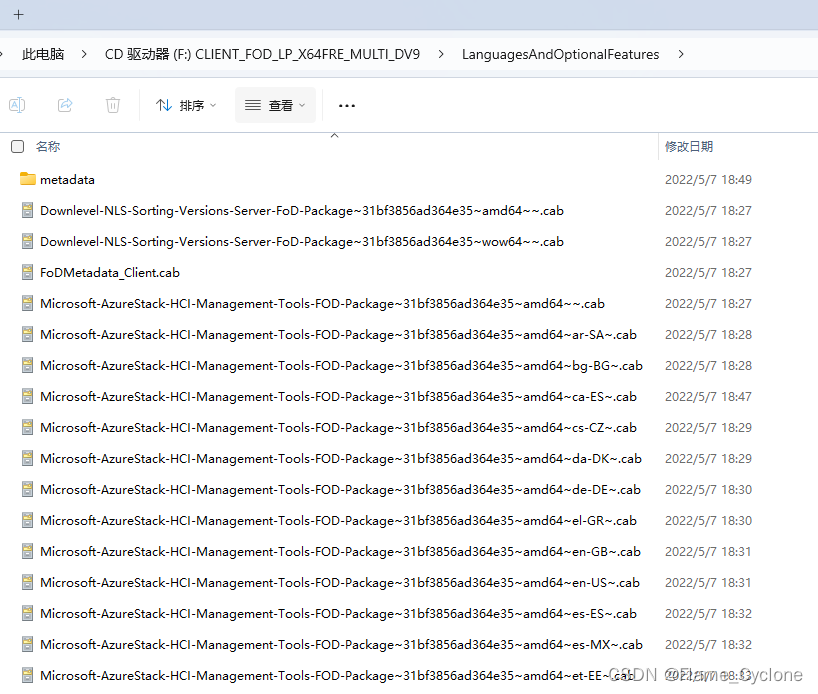This screenshot has width=818, height=694.
Task: Select Downlevel-NLS-Sorting-Versions wow64~~.cab file name
Action: pyautogui.click(x=302, y=242)
